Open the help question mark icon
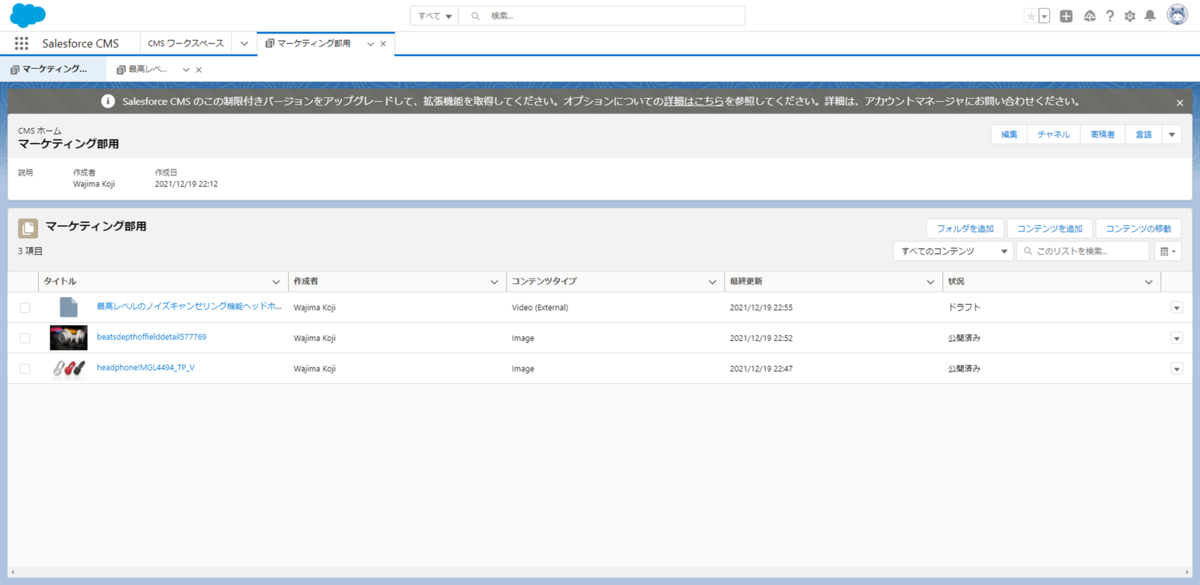 pos(1109,16)
